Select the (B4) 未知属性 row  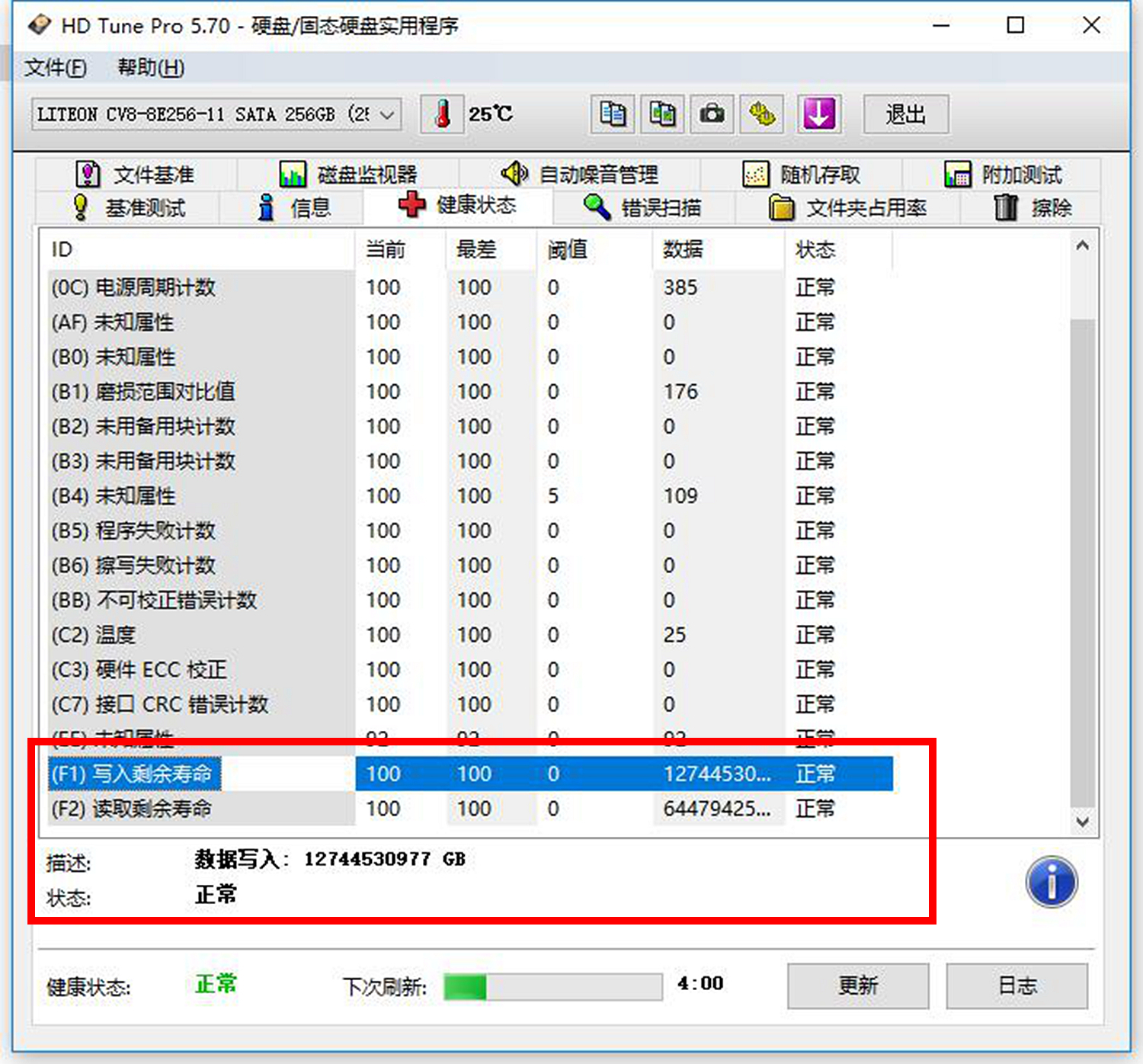(x=470, y=496)
